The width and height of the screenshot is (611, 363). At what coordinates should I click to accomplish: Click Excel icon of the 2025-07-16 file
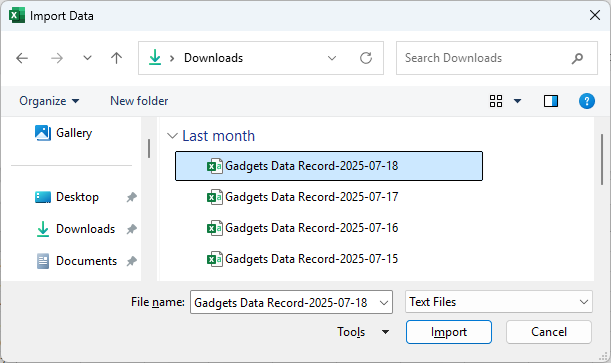pos(215,228)
